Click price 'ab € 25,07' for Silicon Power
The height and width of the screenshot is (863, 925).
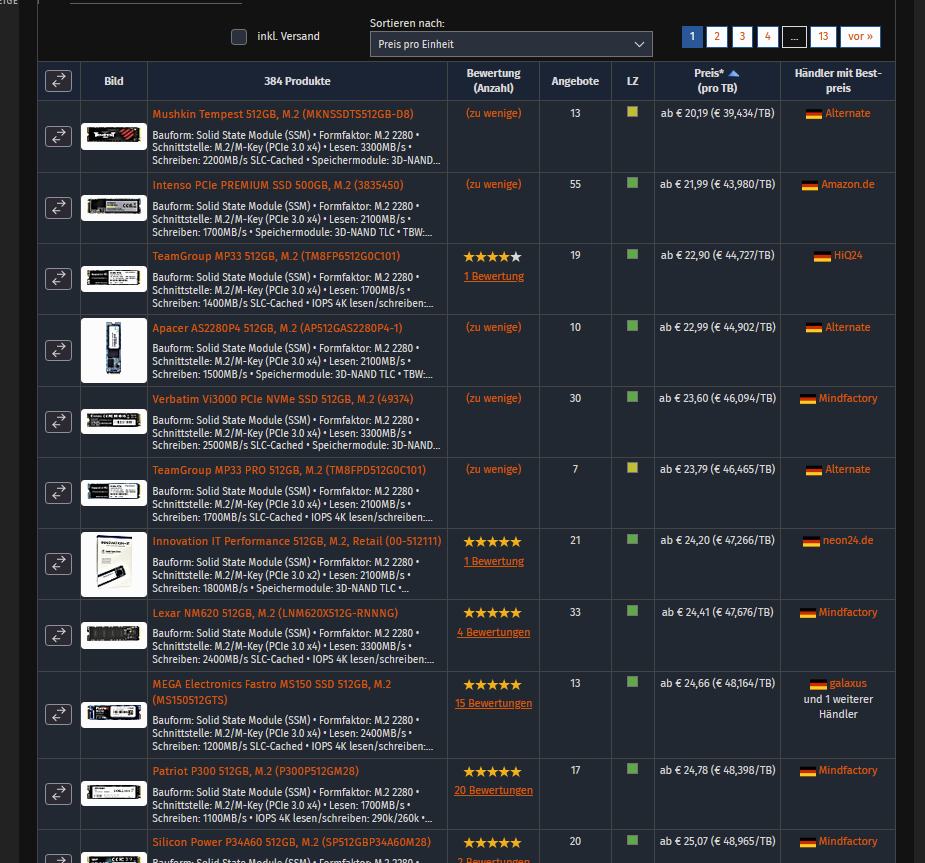684,841
